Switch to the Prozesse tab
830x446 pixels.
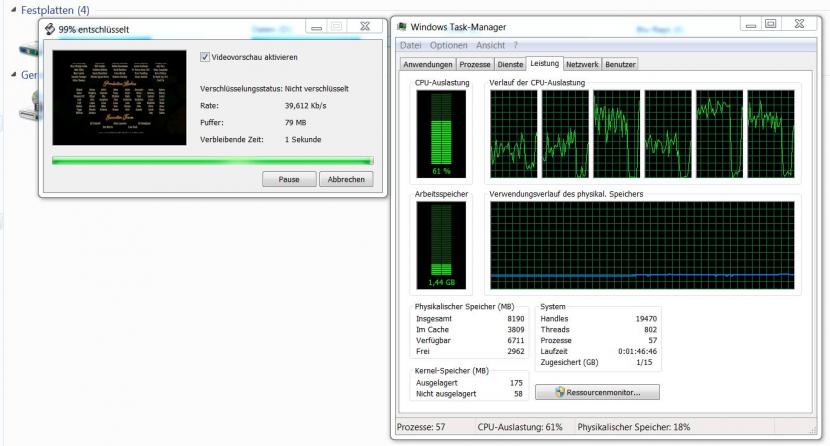click(475, 64)
